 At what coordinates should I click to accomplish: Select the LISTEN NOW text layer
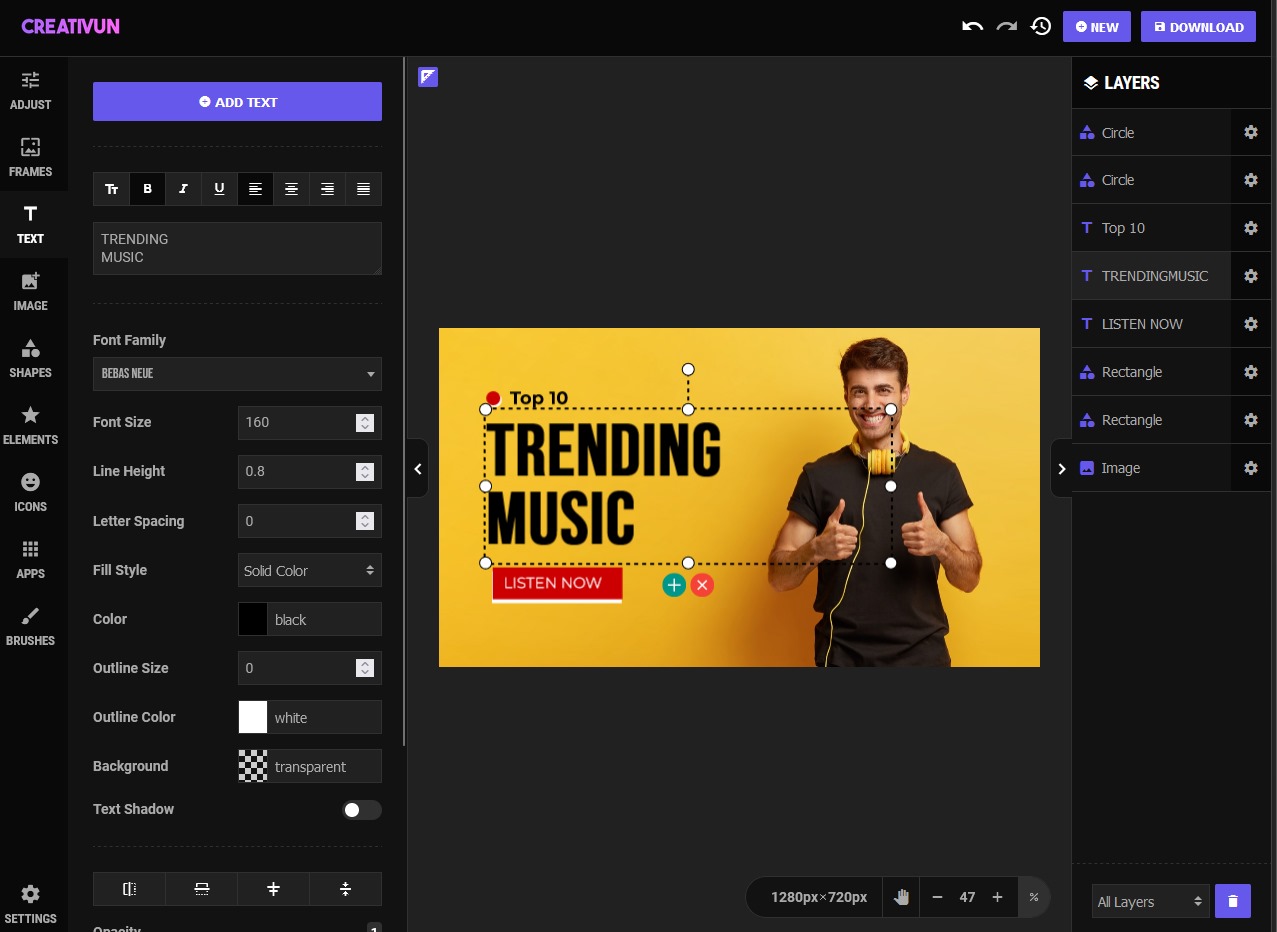point(1142,324)
